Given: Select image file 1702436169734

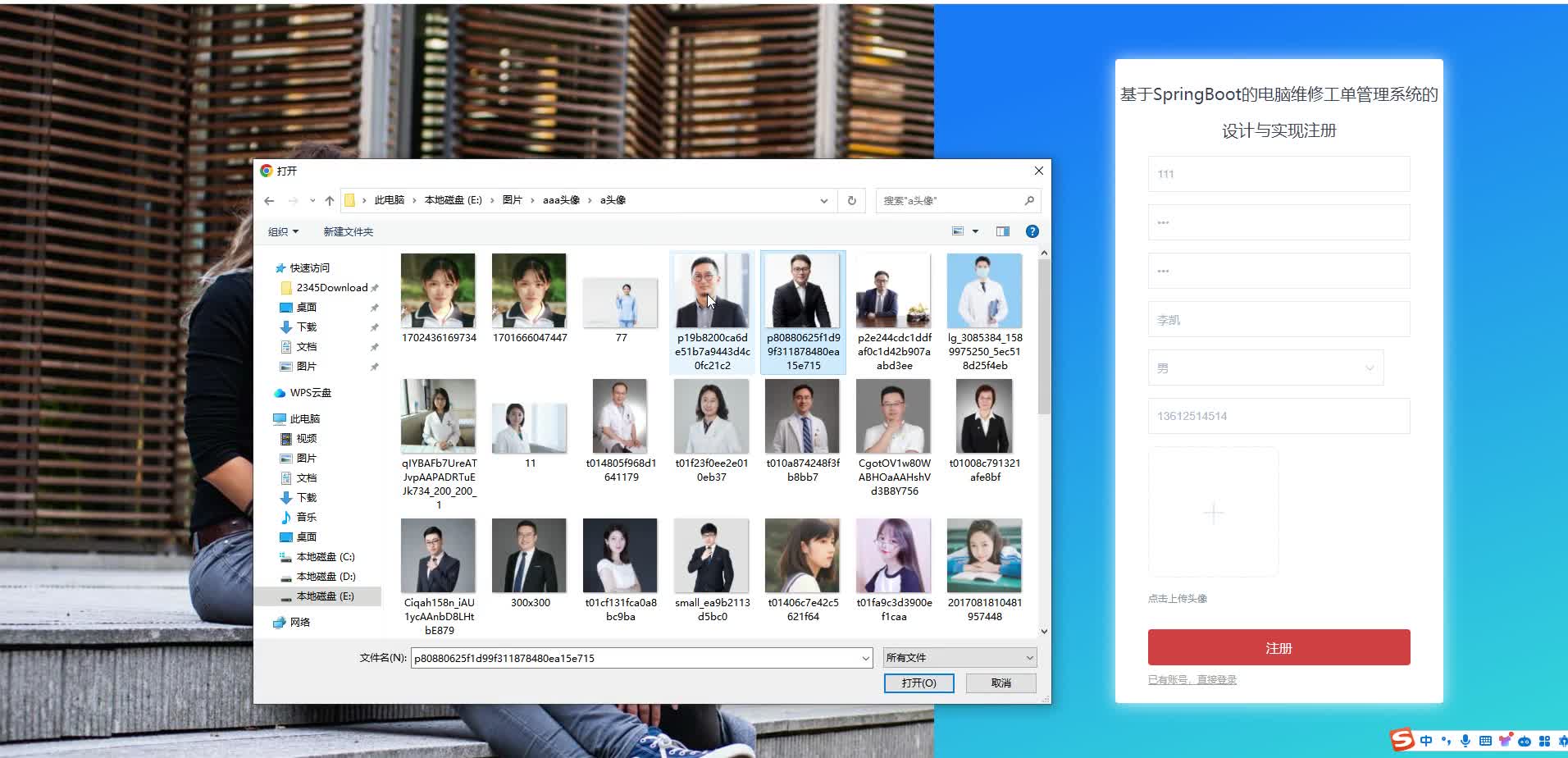Looking at the screenshot, I should tap(438, 299).
